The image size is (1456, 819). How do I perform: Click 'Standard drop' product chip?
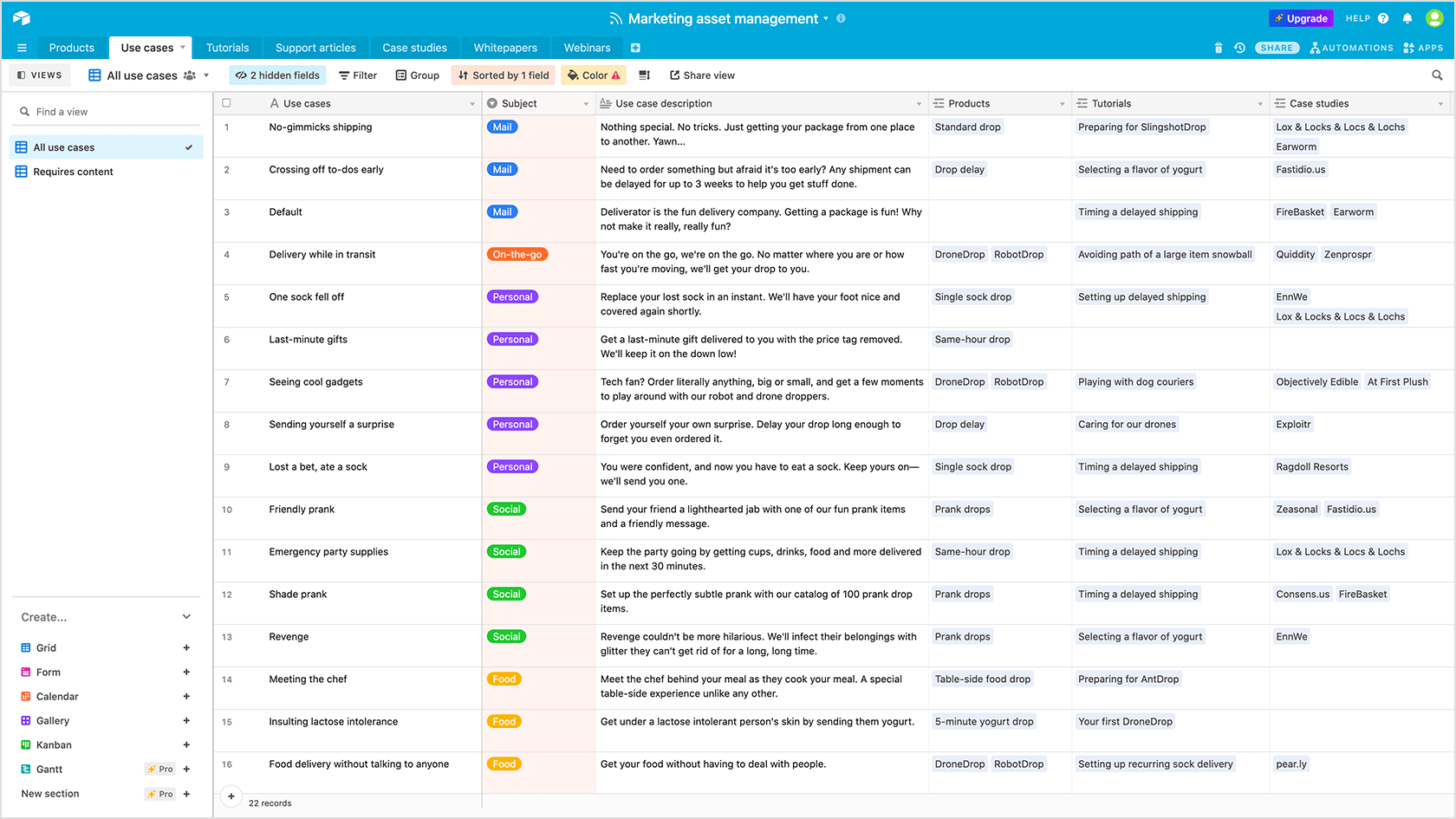coord(967,127)
